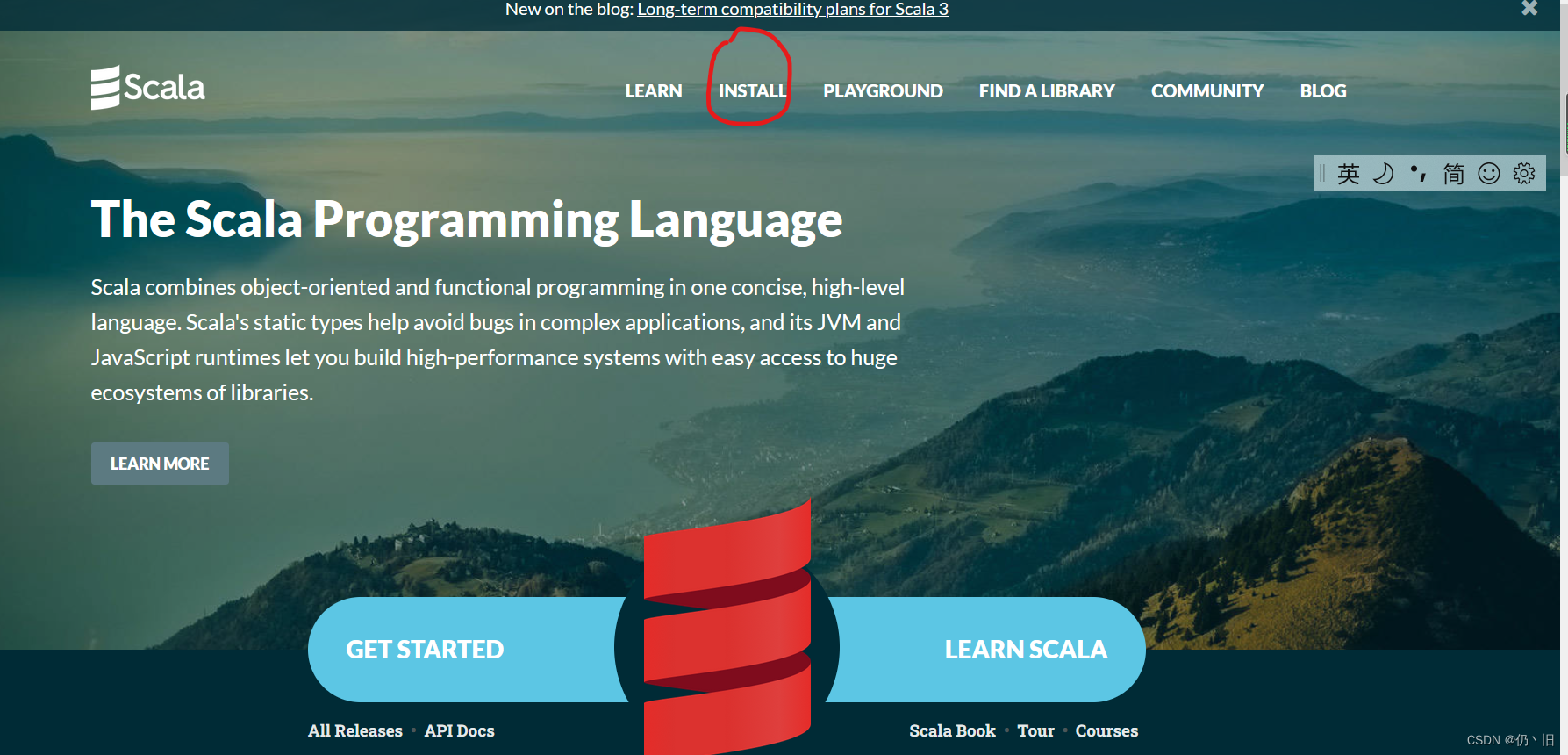Image resolution: width=1568 pixels, height=755 pixels.
Task: Click the LEARN MORE button
Action: point(160,464)
